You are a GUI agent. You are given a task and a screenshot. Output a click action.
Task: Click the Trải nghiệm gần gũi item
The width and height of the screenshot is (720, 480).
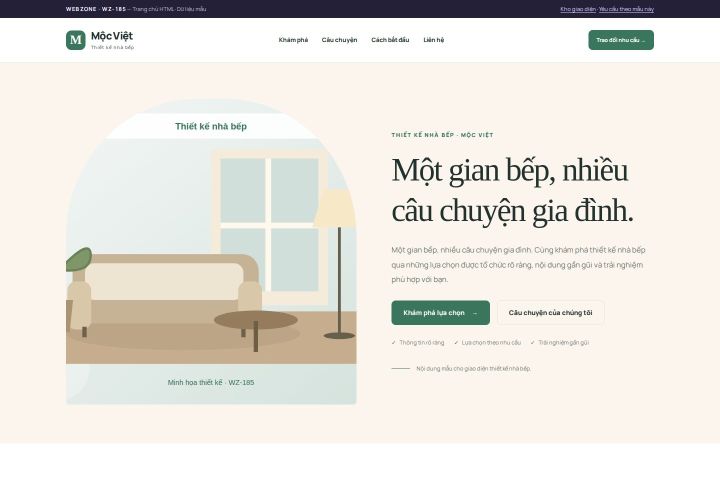pos(559,343)
